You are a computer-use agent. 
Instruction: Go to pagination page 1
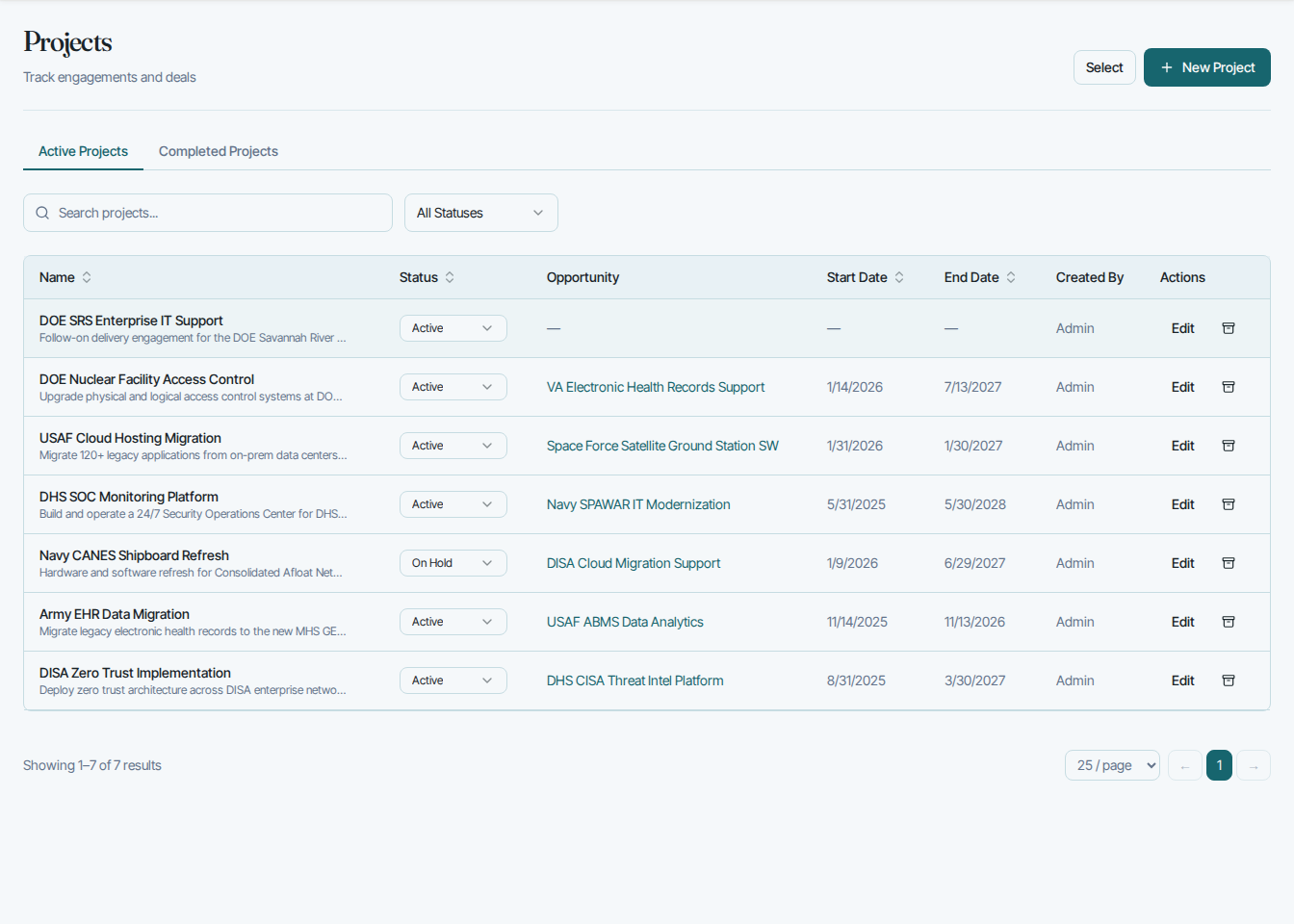[x=1219, y=765]
